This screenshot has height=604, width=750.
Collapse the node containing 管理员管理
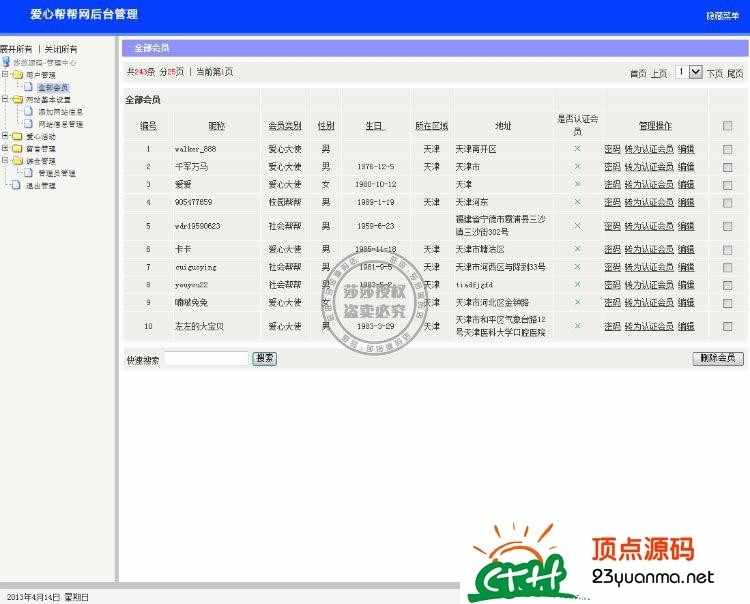point(5,160)
